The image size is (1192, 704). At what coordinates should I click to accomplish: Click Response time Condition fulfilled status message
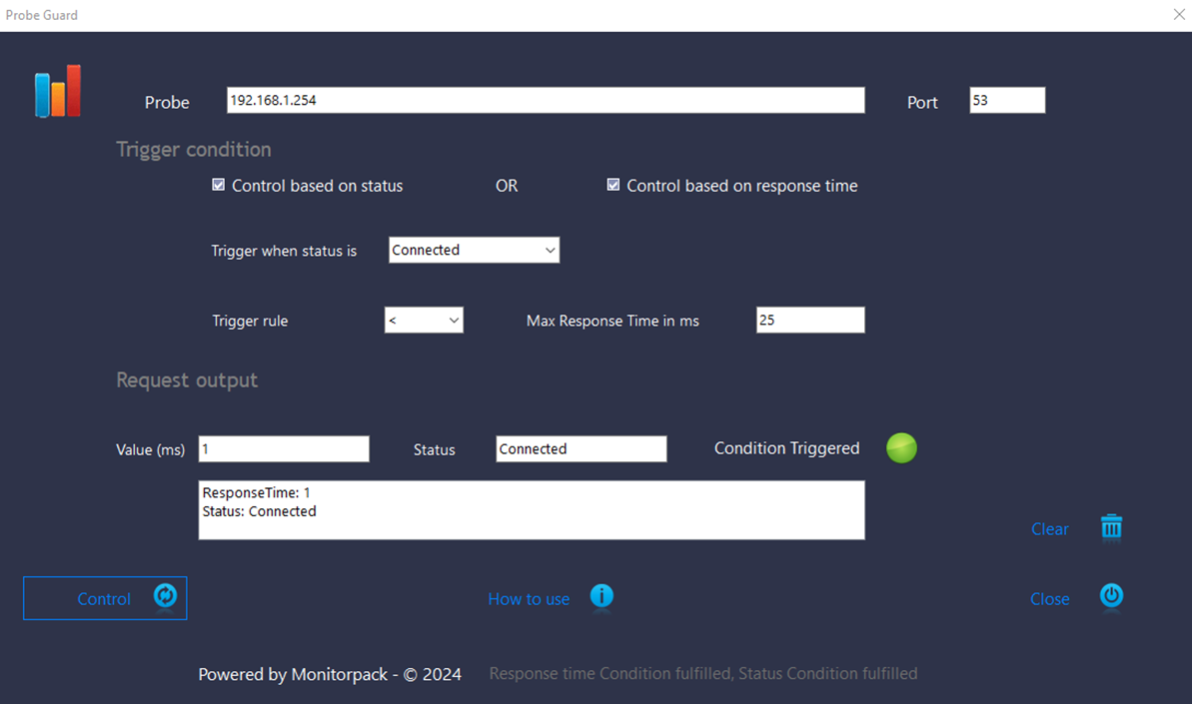coord(703,674)
